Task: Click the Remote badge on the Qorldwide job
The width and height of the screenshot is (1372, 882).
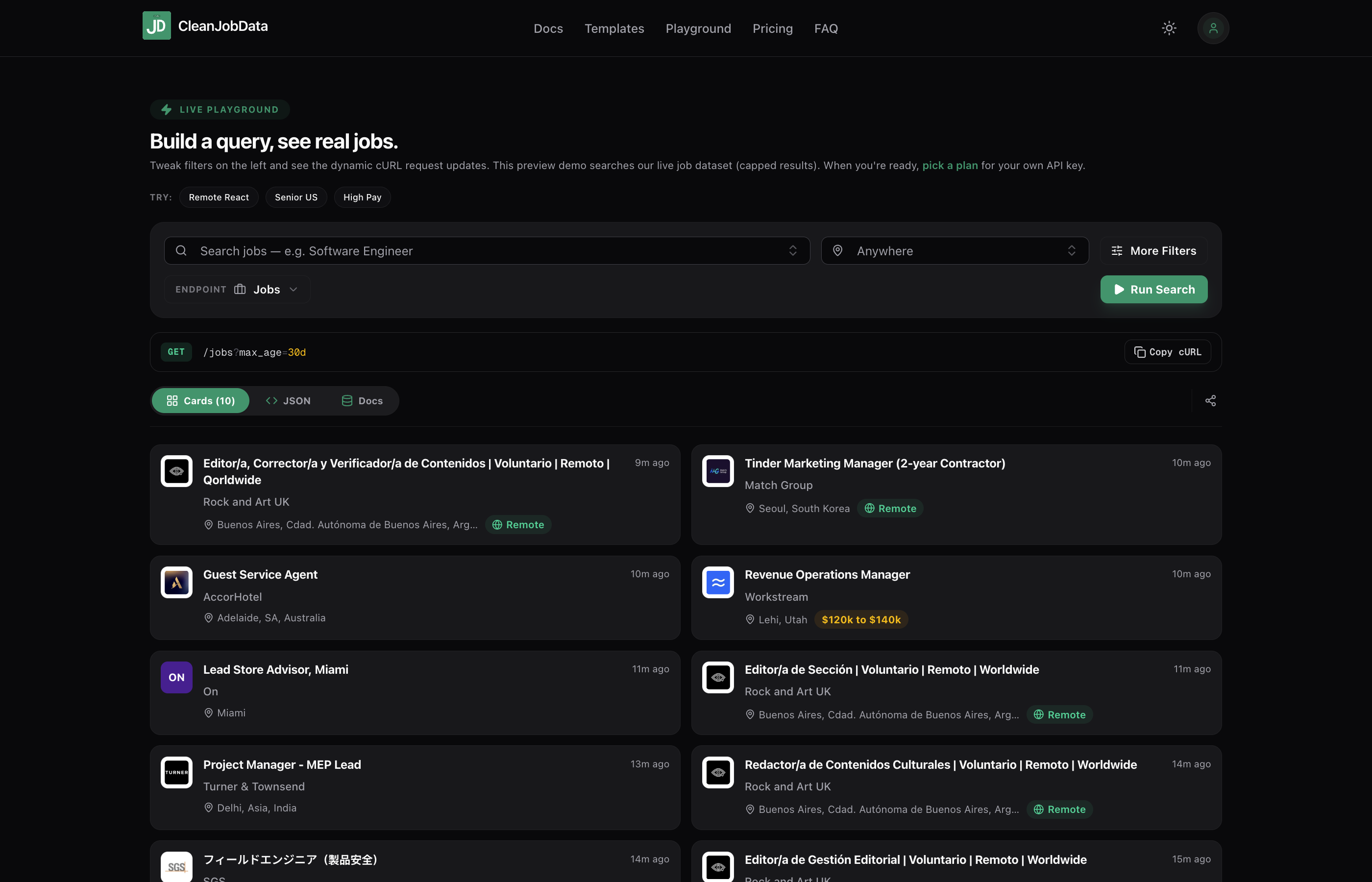Action: (517, 525)
